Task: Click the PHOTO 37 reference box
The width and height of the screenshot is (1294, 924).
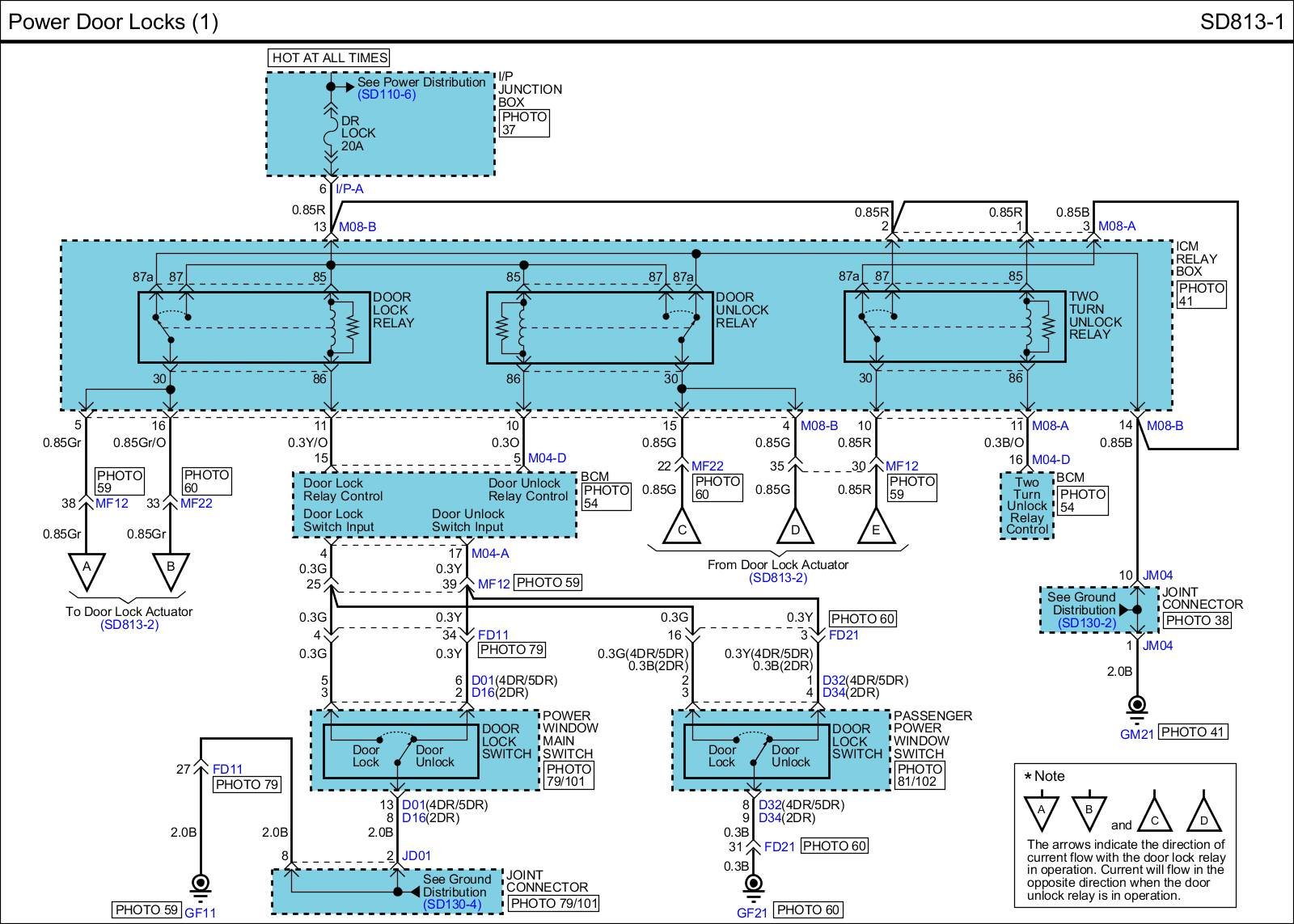Action: click(x=524, y=123)
